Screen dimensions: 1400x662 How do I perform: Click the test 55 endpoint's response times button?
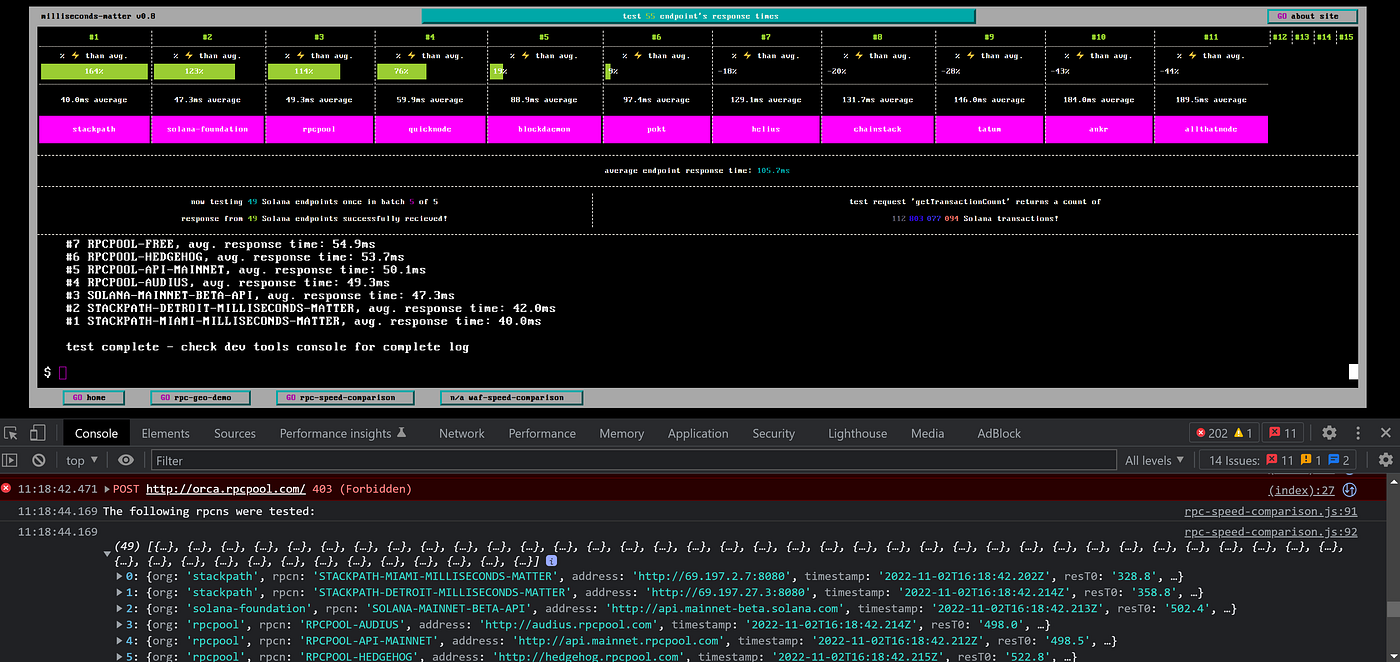click(x=698, y=16)
